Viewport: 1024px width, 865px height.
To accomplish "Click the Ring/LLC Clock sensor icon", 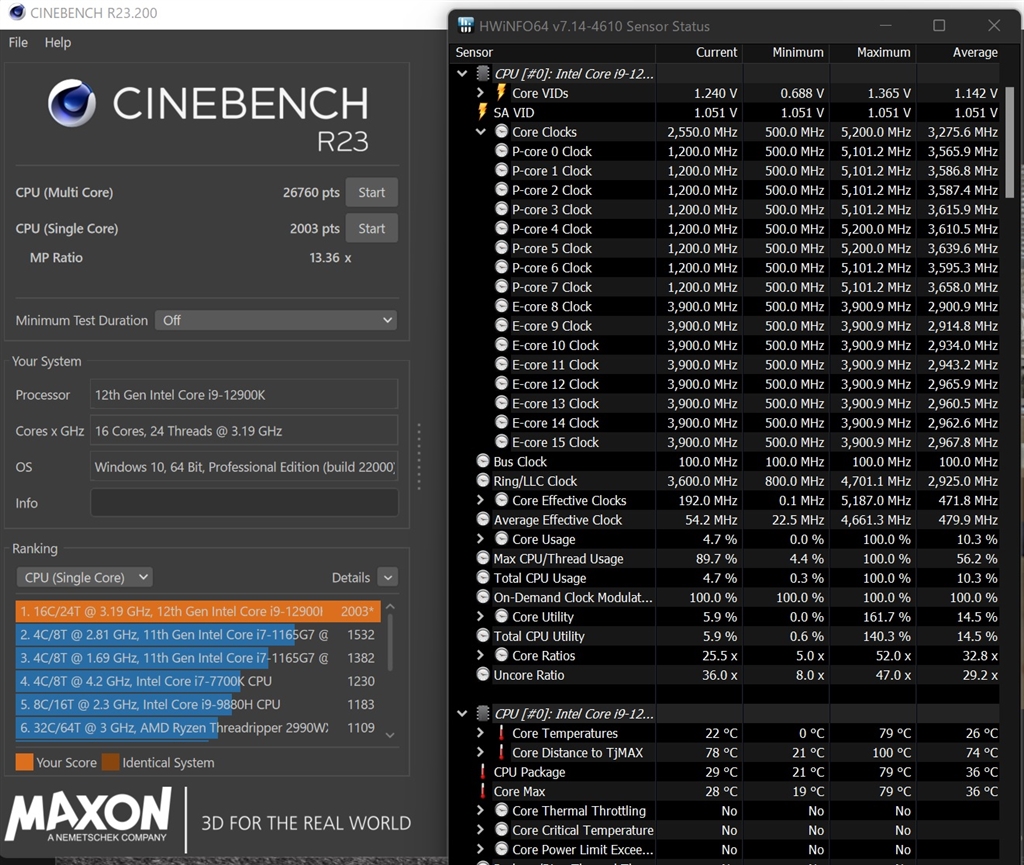I will (483, 480).
